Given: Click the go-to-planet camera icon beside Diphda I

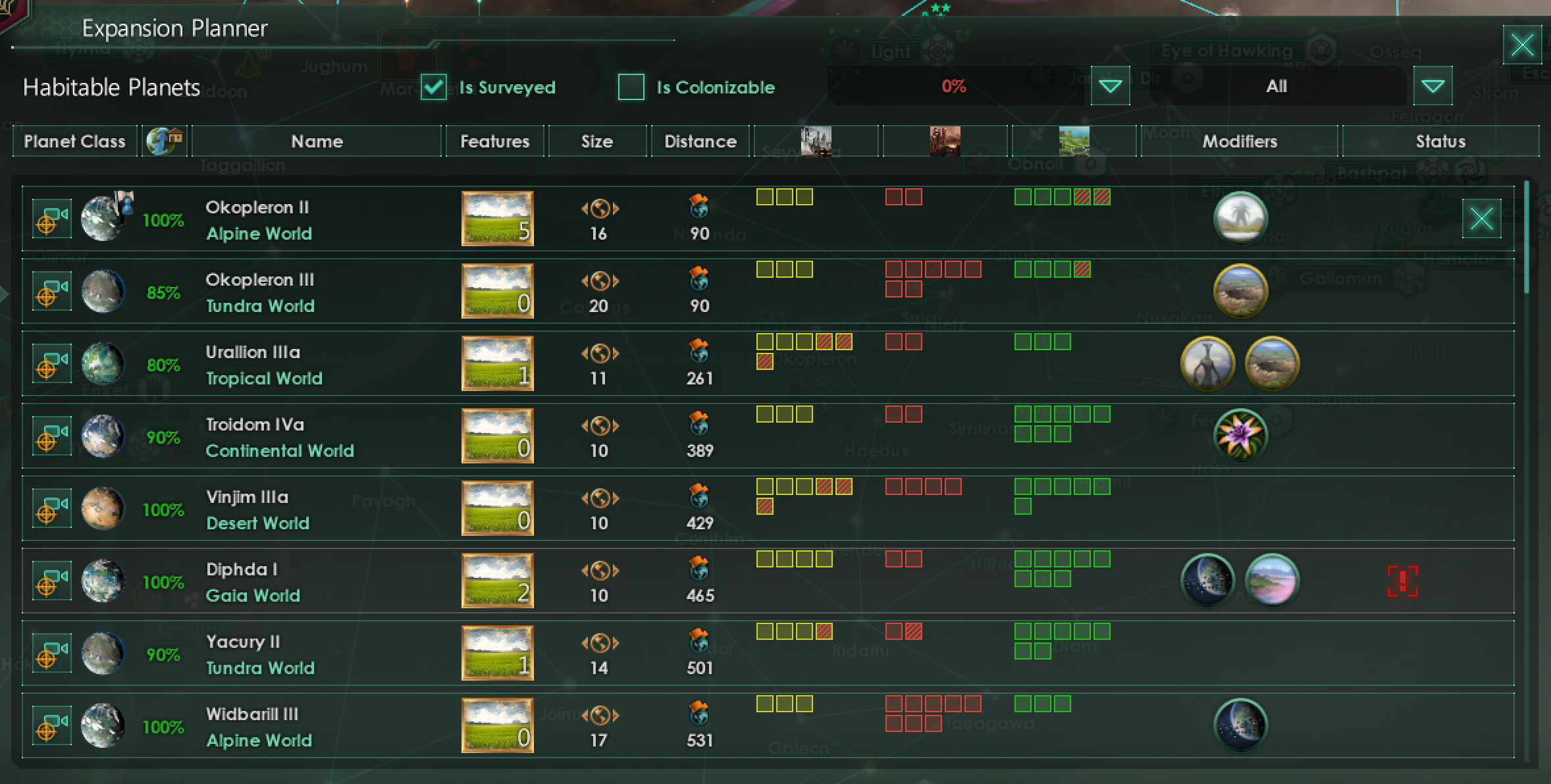Looking at the screenshot, I should (51, 580).
